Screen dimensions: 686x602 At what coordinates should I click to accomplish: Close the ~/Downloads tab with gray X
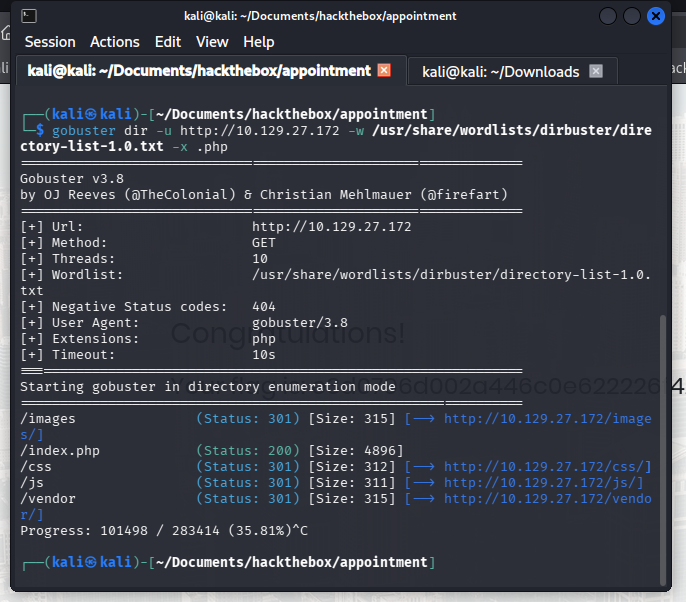(596, 71)
